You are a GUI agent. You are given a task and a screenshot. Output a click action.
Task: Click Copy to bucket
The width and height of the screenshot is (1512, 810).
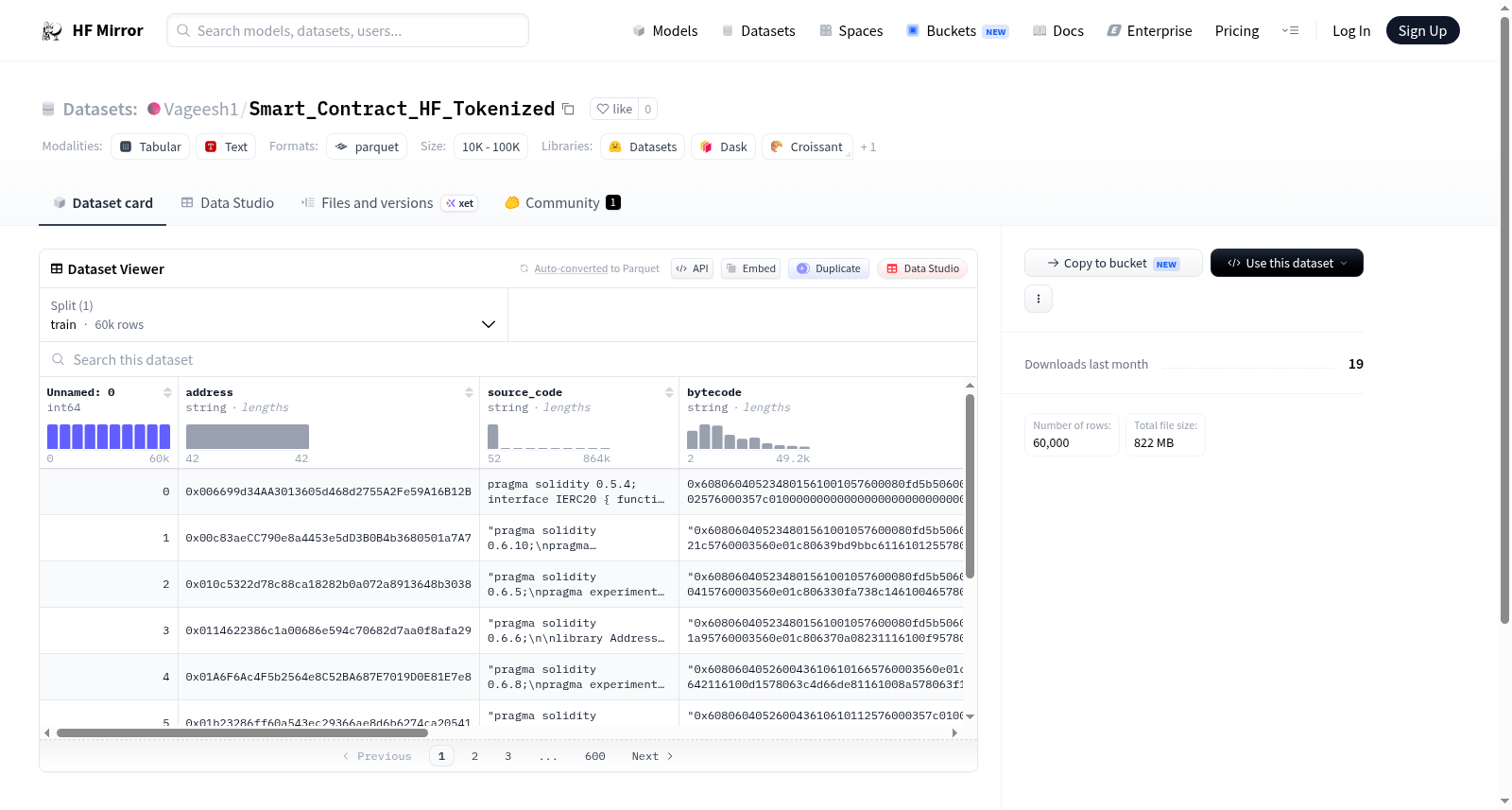[1113, 263]
